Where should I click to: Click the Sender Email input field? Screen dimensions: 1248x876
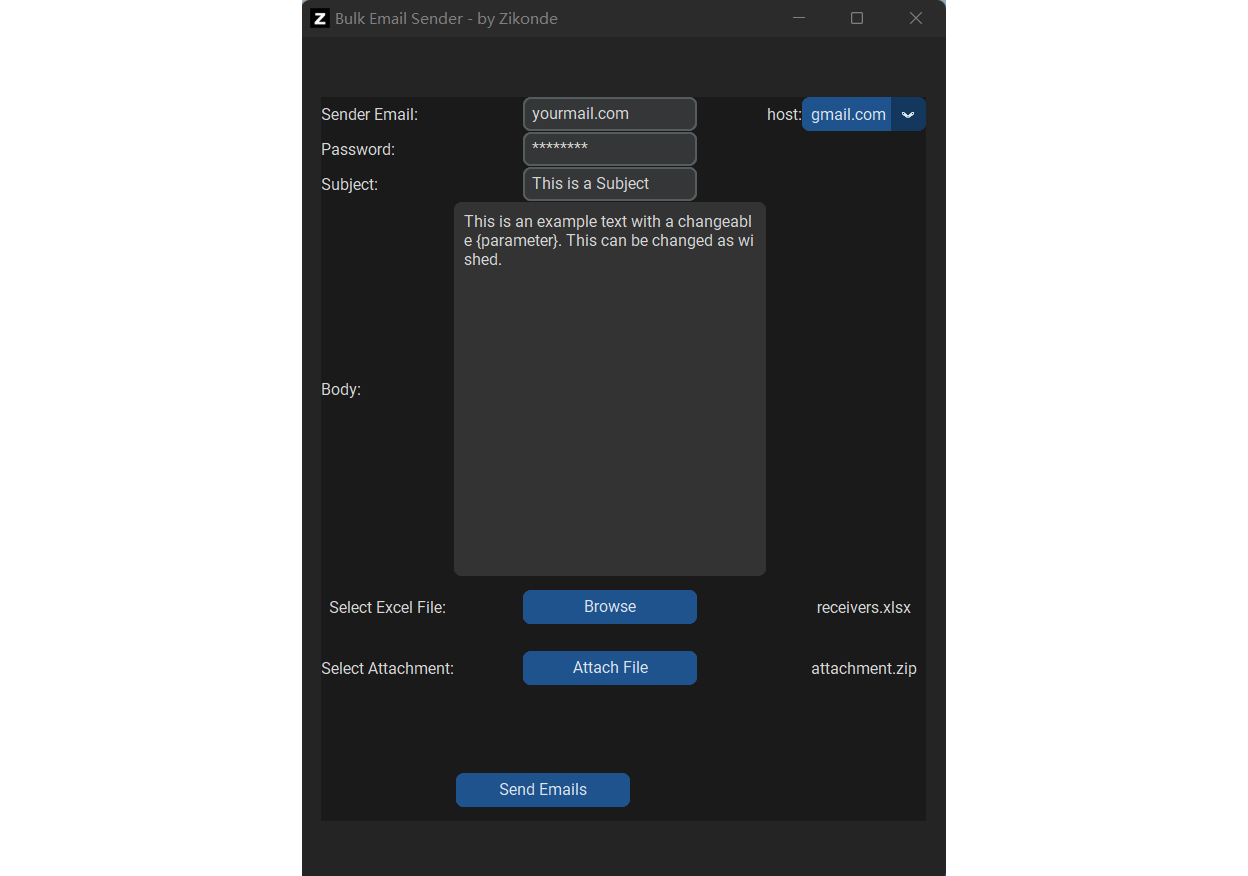tap(609, 113)
